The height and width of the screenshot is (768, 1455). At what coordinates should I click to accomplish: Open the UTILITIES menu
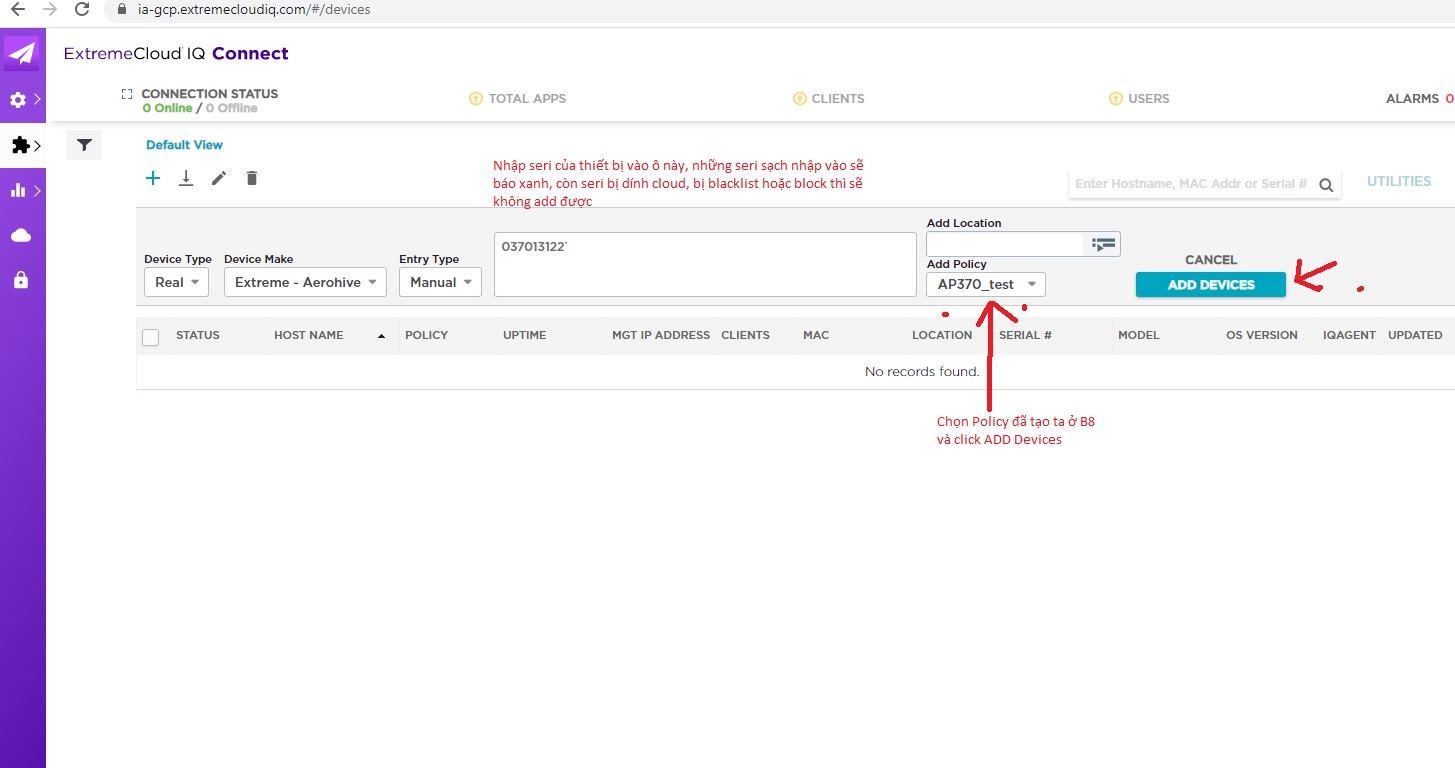point(1398,182)
